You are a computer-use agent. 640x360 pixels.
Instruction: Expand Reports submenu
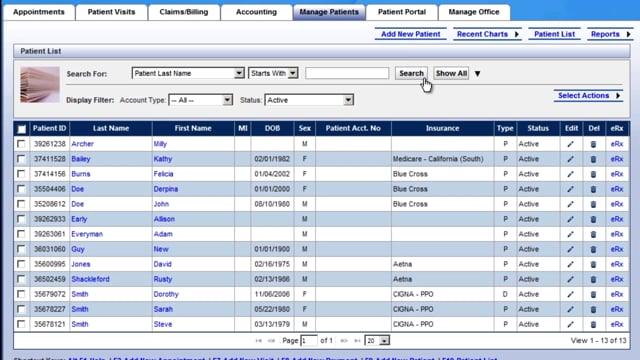pyautogui.click(x=629, y=34)
